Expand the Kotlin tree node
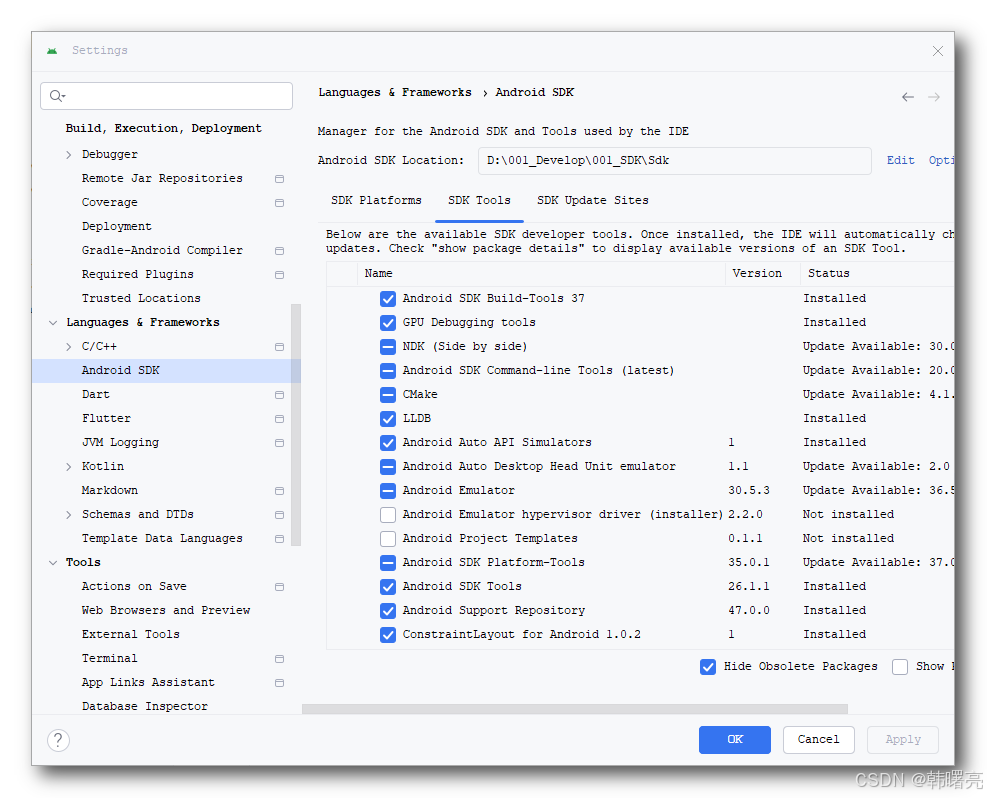 69,466
